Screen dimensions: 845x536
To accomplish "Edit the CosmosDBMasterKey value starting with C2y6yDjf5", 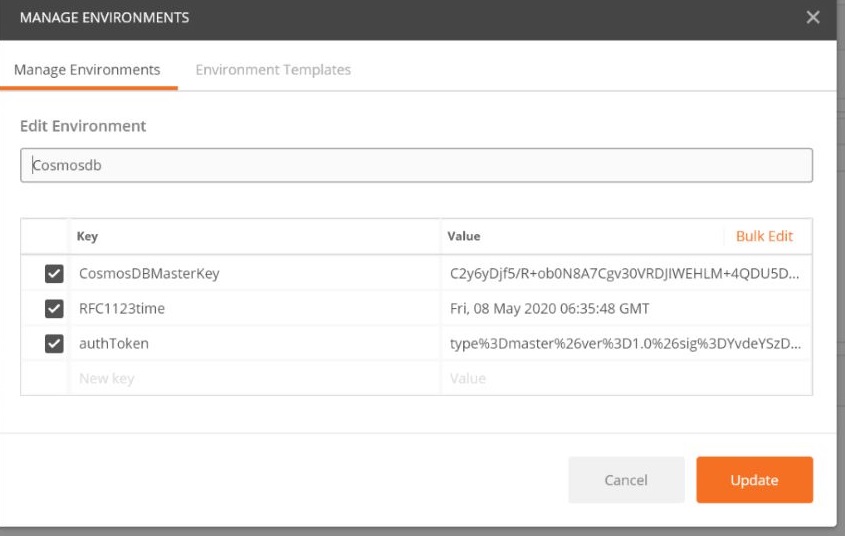I will (x=626, y=273).
